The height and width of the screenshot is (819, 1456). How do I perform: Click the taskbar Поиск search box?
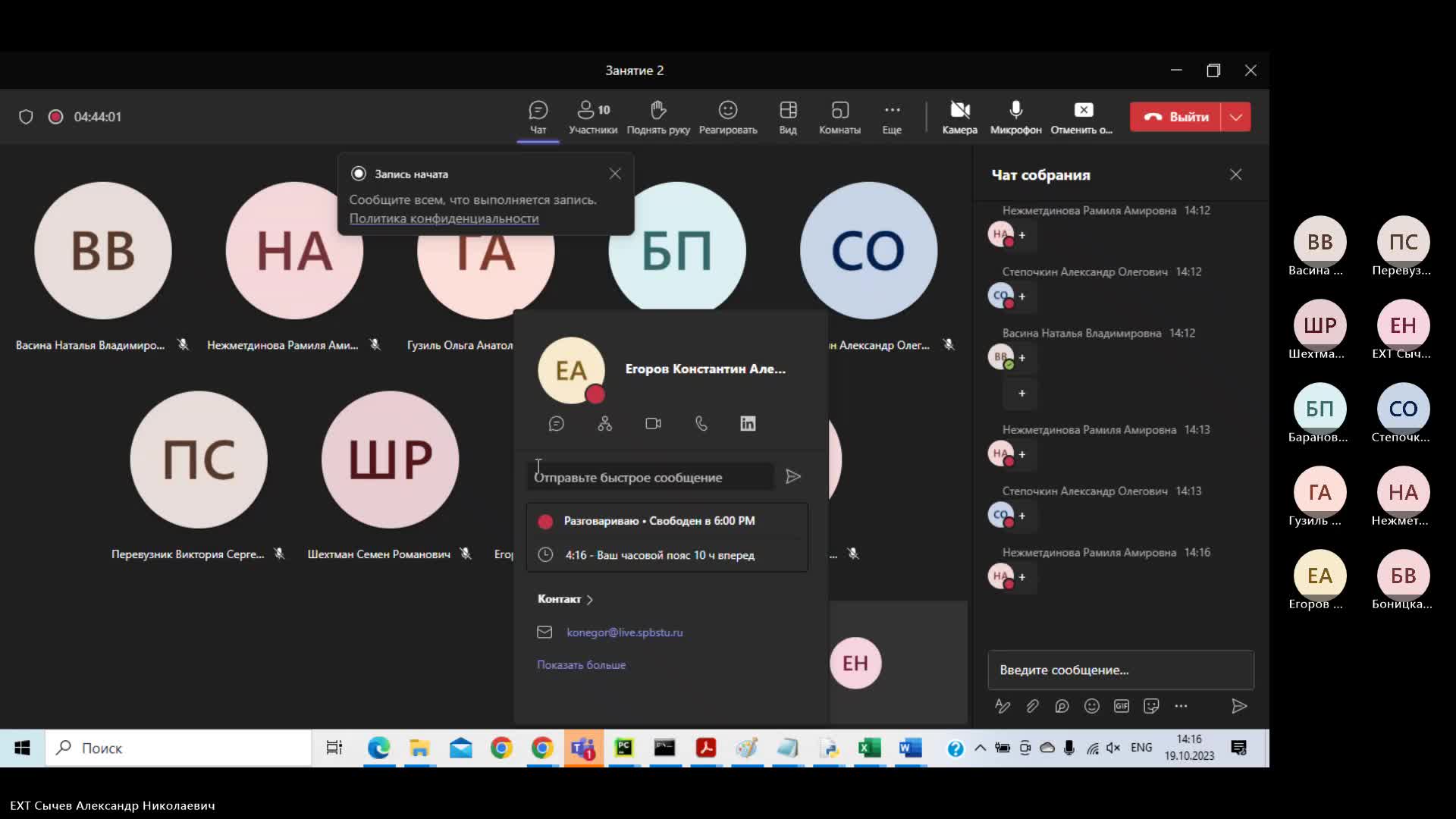(178, 748)
